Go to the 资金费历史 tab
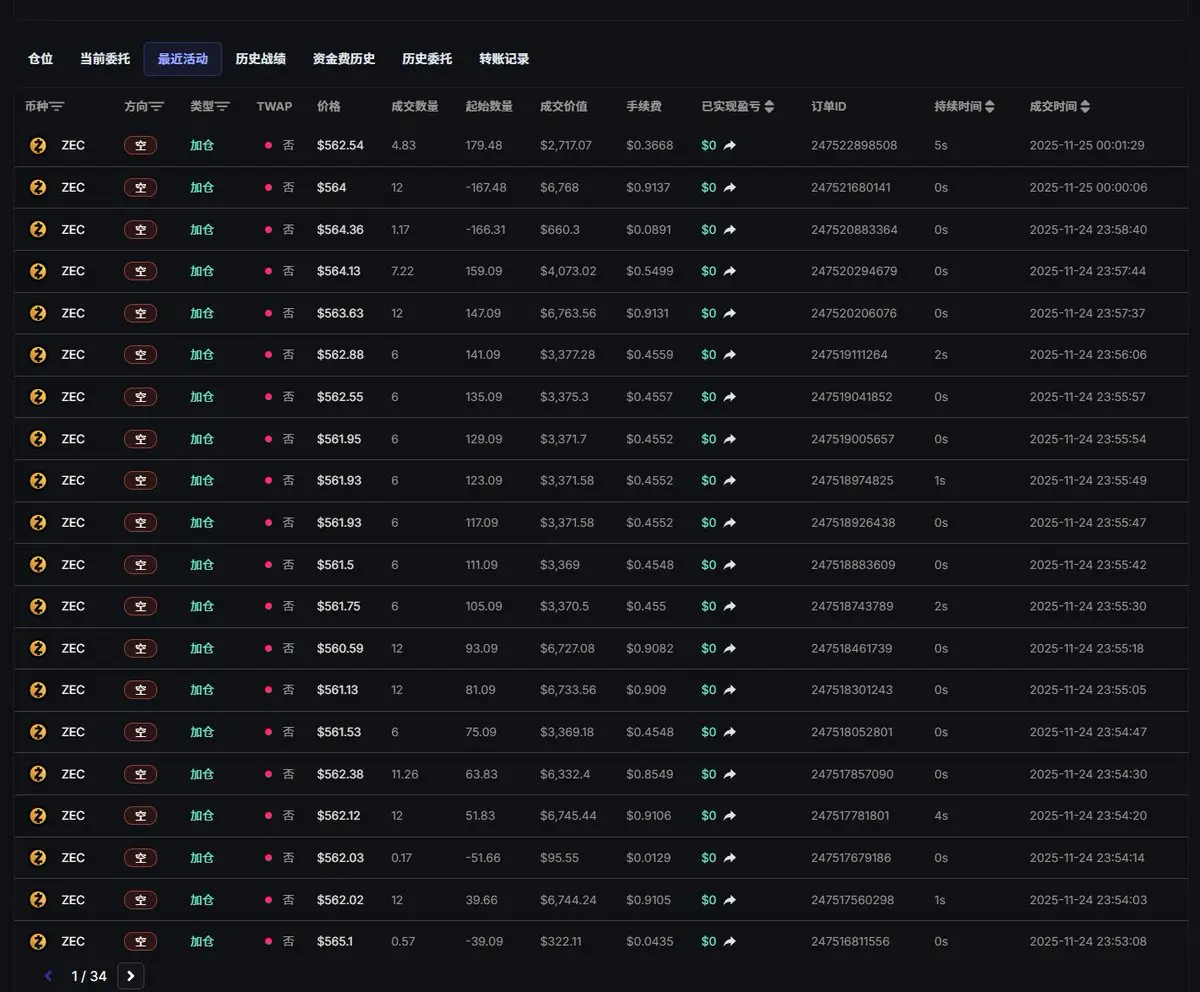This screenshot has width=1200, height=992. 344,59
